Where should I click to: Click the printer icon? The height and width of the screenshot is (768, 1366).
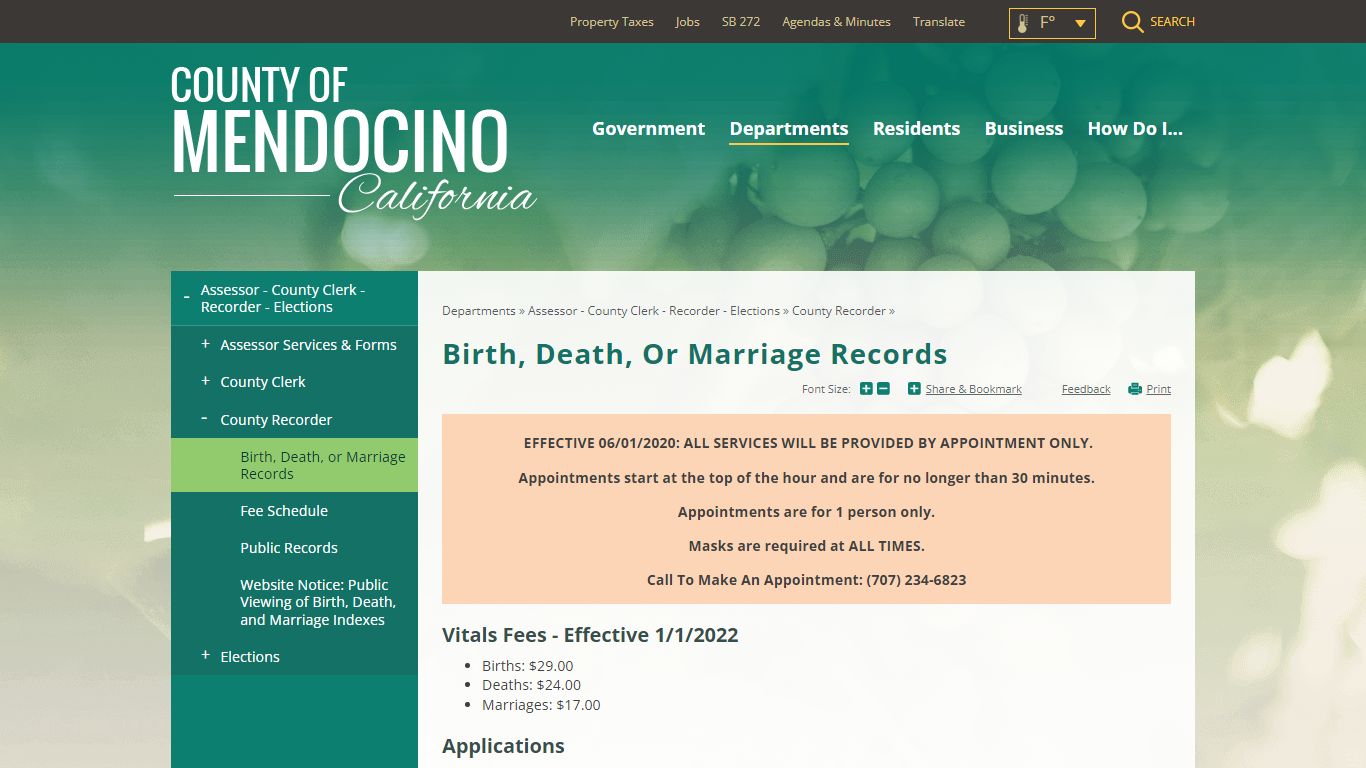[x=1135, y=389]
